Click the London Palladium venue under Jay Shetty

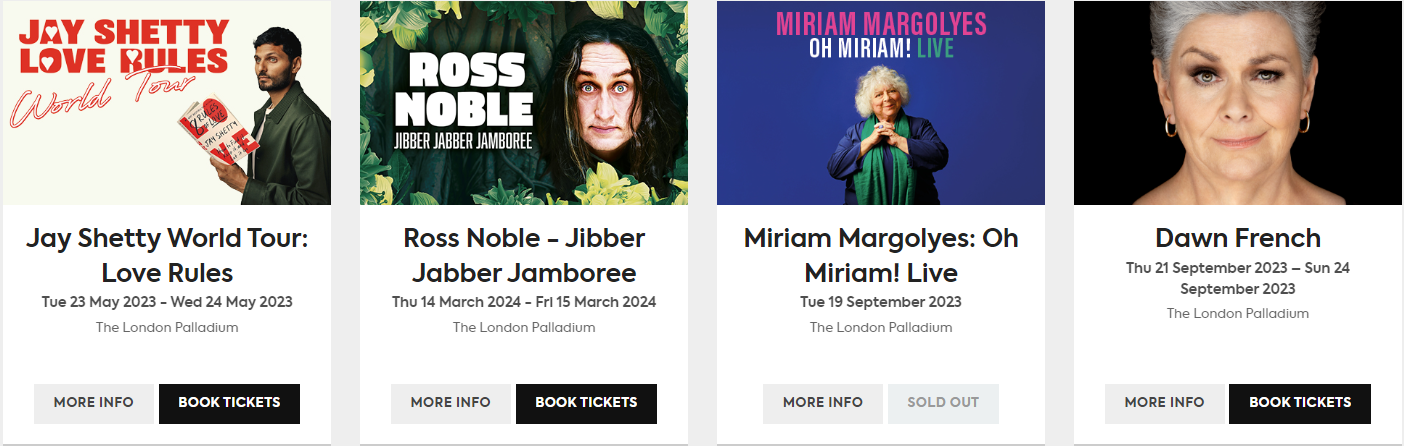point(167,327)
